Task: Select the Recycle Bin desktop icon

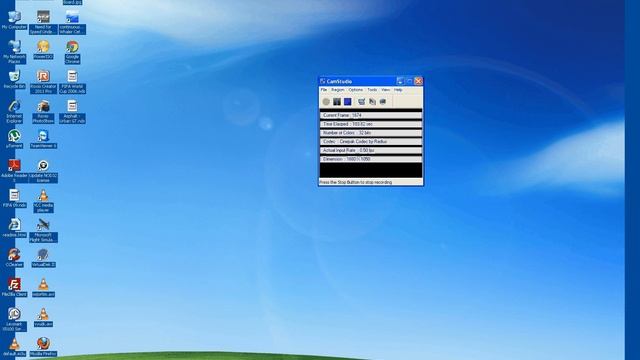Action: click(14, 80)
